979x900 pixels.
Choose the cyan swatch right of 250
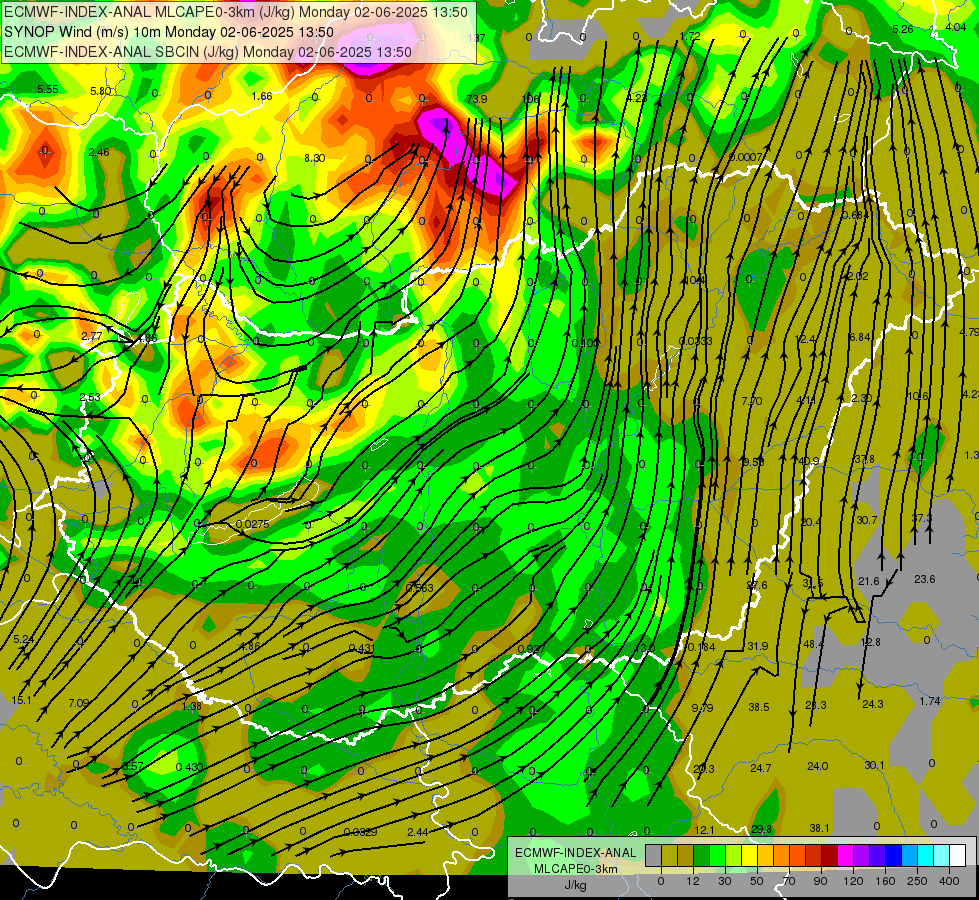tap(926, 856)
